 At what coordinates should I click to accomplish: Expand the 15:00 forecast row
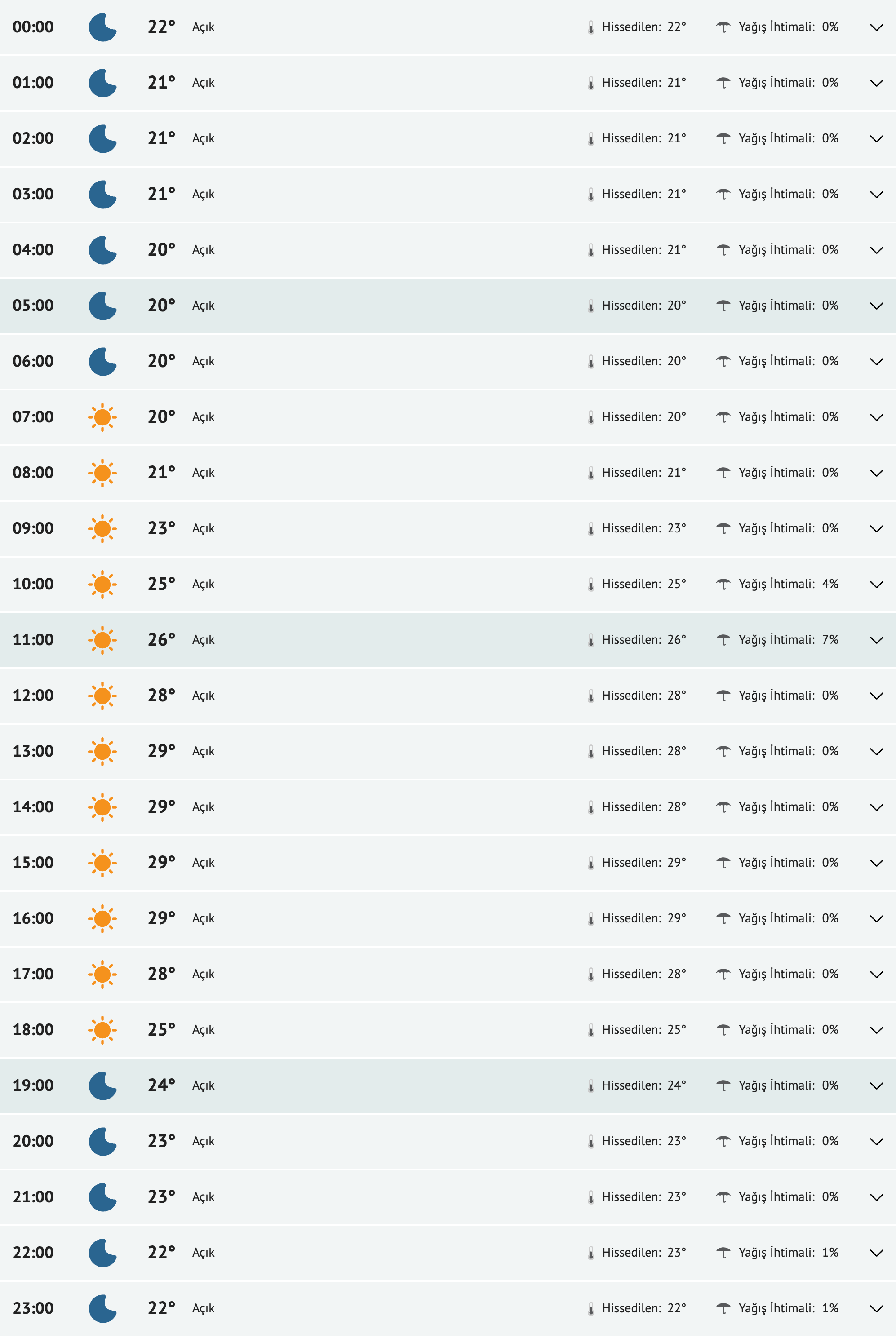click(x=876, y=863)
